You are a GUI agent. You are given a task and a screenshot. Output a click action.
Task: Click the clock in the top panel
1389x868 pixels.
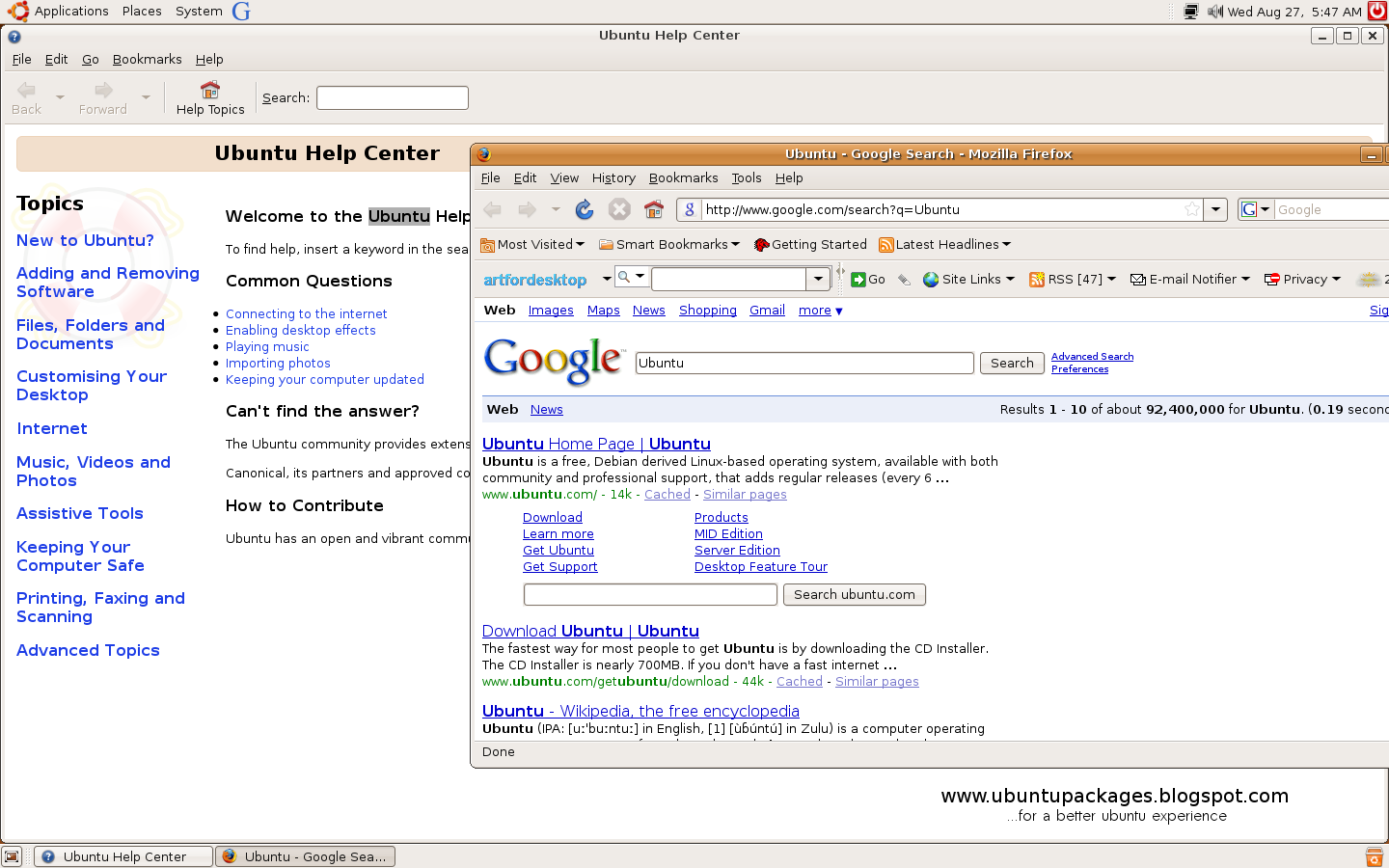pyautogui.click(x=1294, y=12)
